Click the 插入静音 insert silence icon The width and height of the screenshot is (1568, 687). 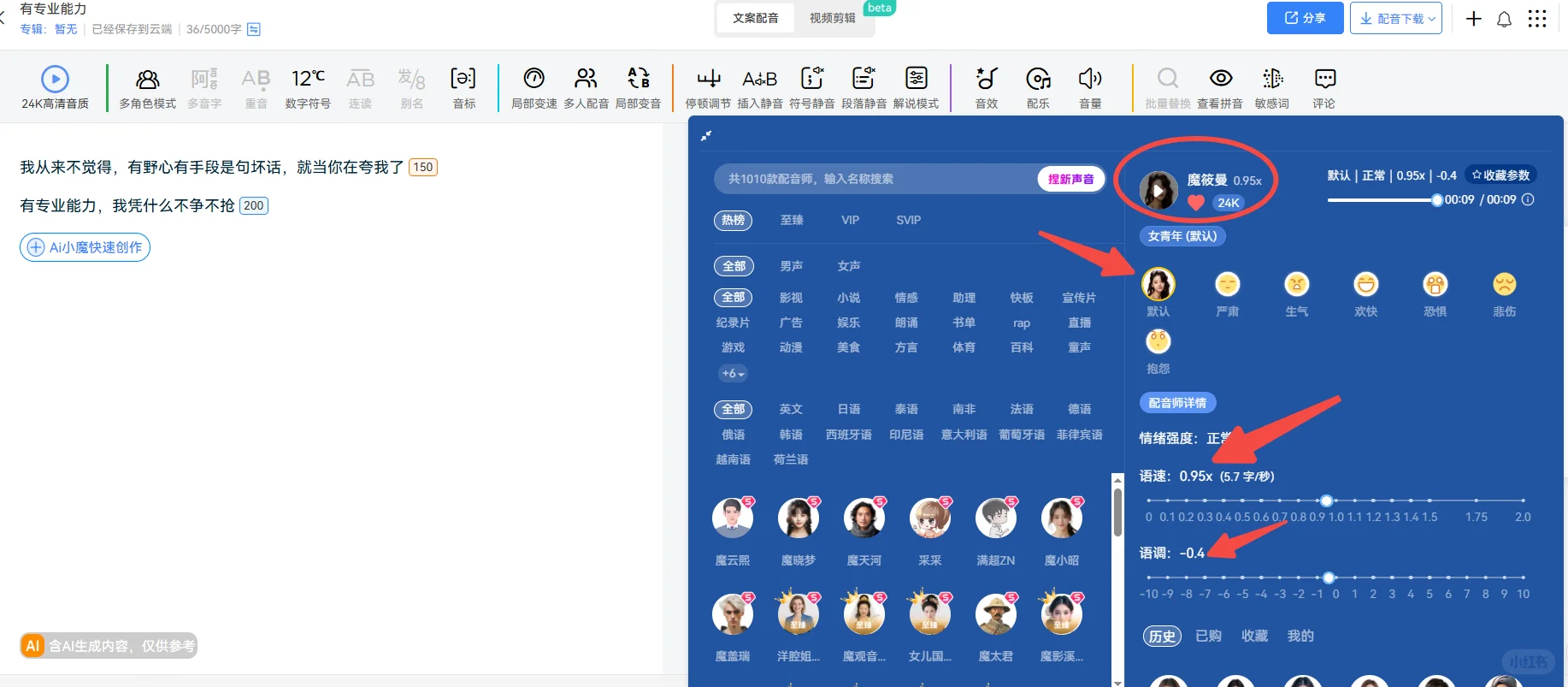pos(759,79)
